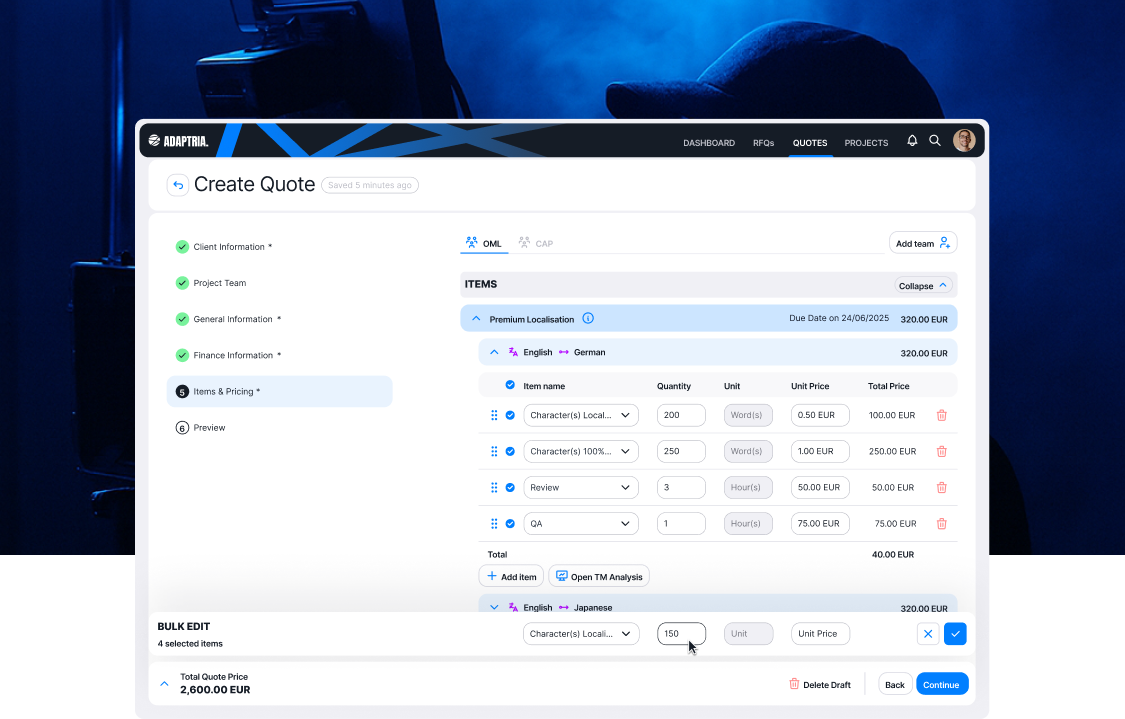Screen dimensions: 1125x719
Task: Uncheck the QA row checkbox
Action: [x=510, y=524]
